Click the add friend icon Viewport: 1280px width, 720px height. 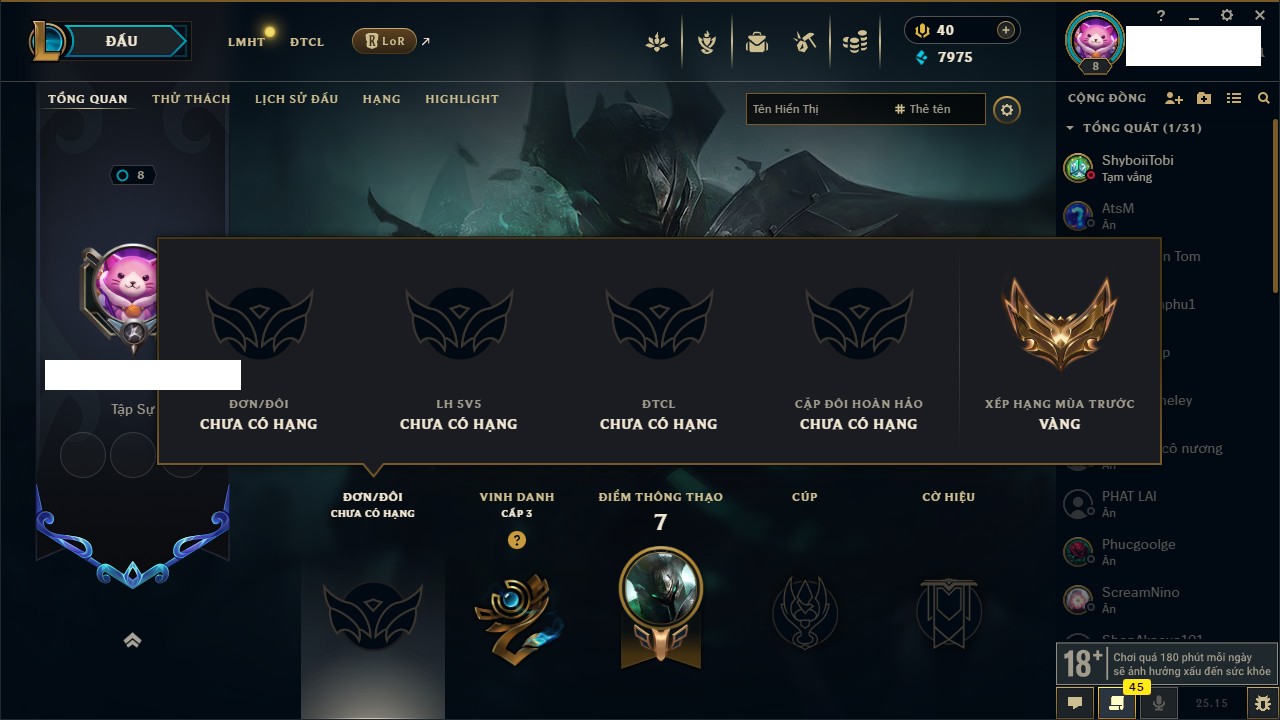(x=1174, y=98)
